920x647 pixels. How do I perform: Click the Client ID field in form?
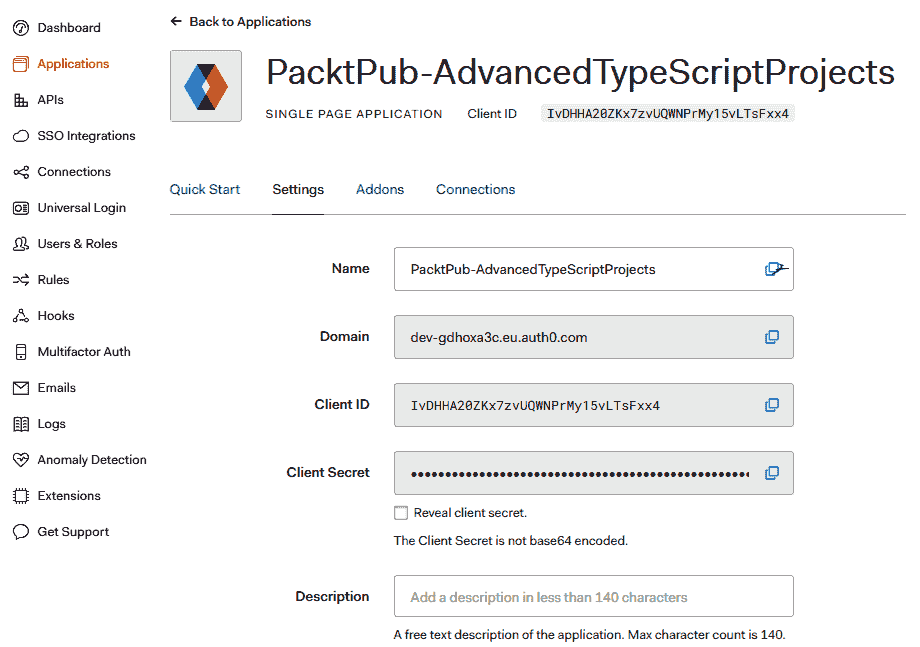coord(594,405)
